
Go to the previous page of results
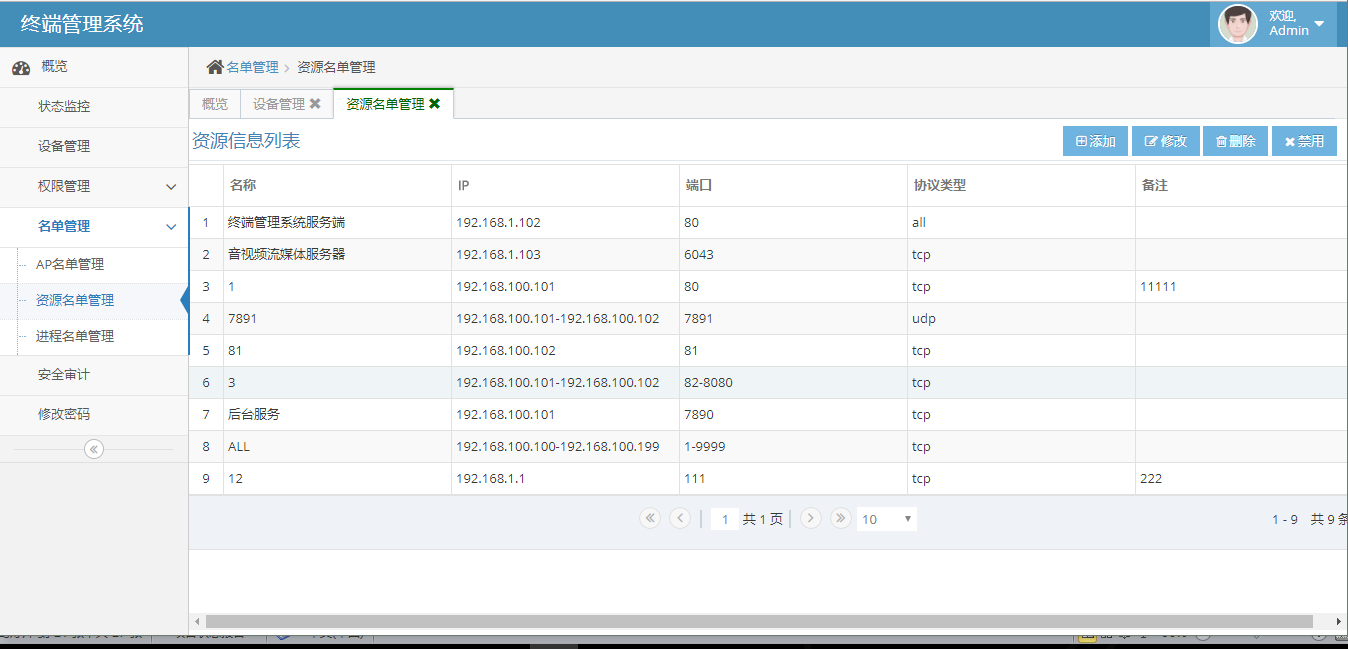pos(680,518)
